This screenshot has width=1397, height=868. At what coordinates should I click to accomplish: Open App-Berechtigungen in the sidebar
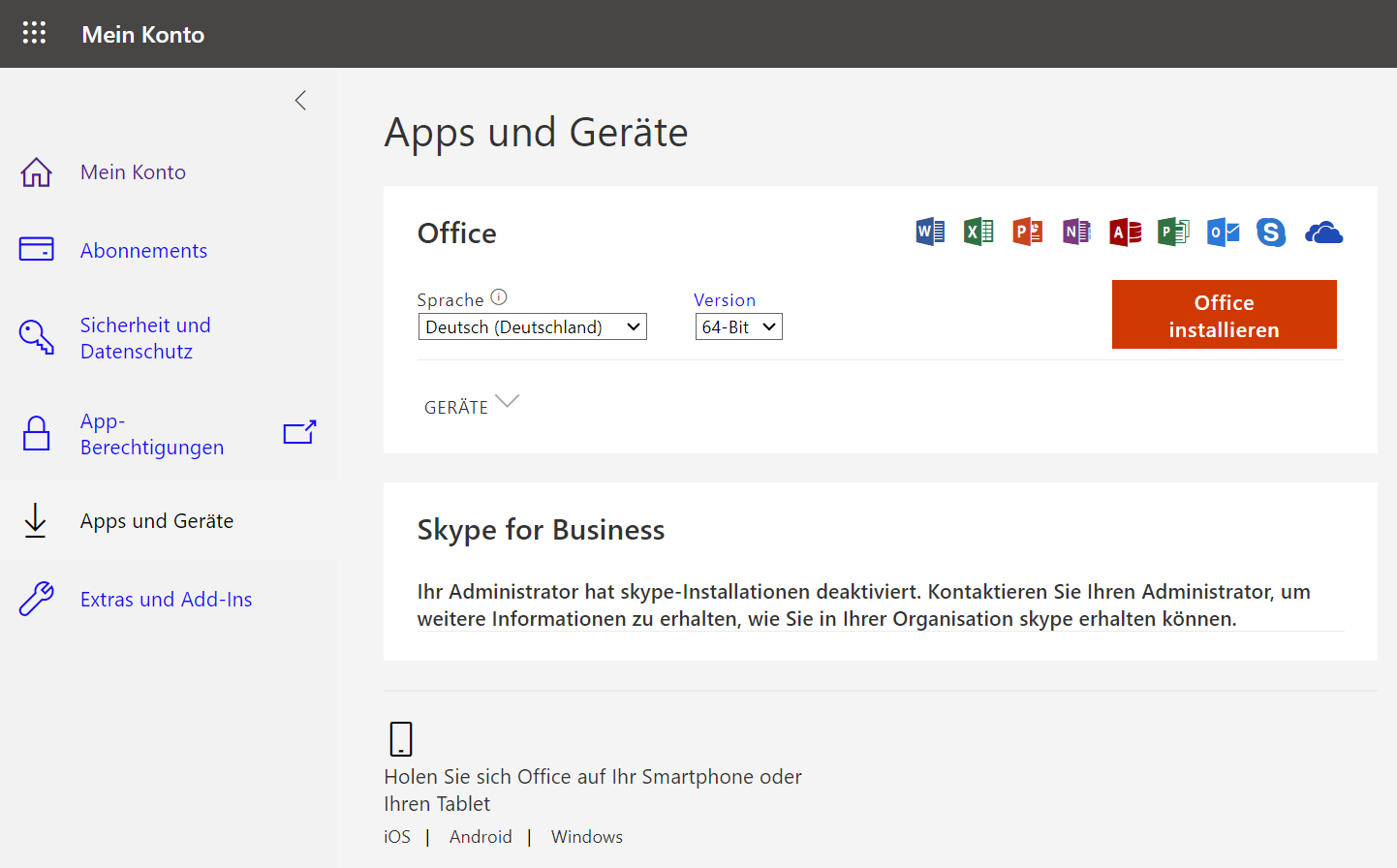[152, 434]
